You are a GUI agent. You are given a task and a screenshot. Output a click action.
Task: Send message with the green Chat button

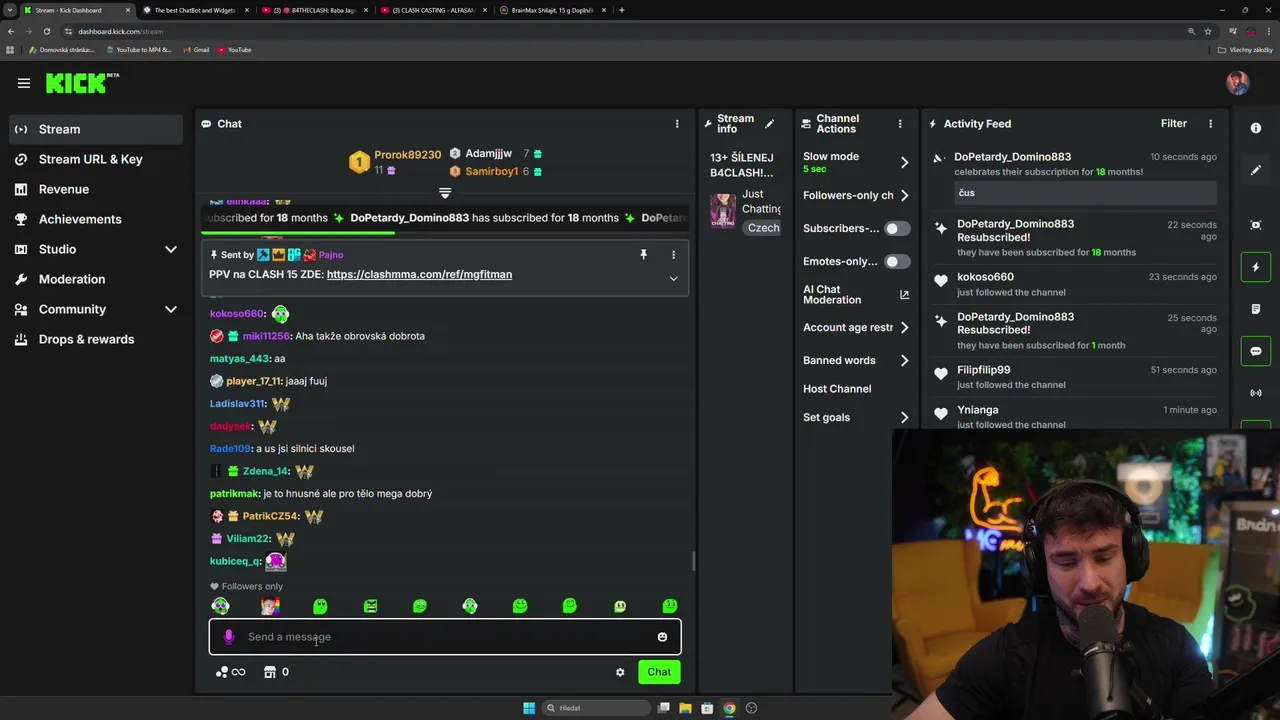point(659,672)
